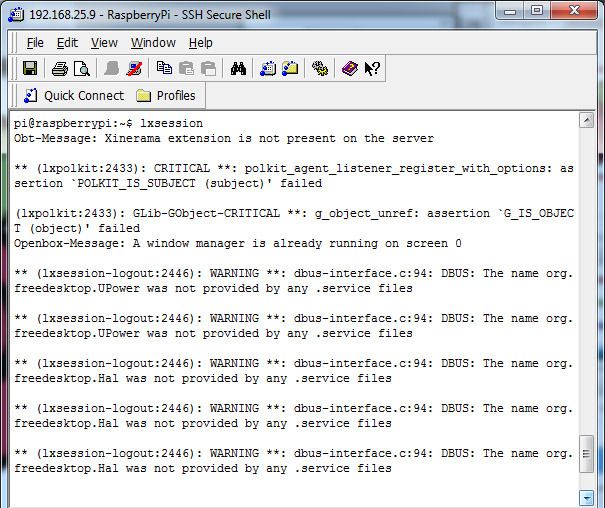This screenshot has width=605, height=508.
Task: Open the Help book icon
Action: point(350,69)
